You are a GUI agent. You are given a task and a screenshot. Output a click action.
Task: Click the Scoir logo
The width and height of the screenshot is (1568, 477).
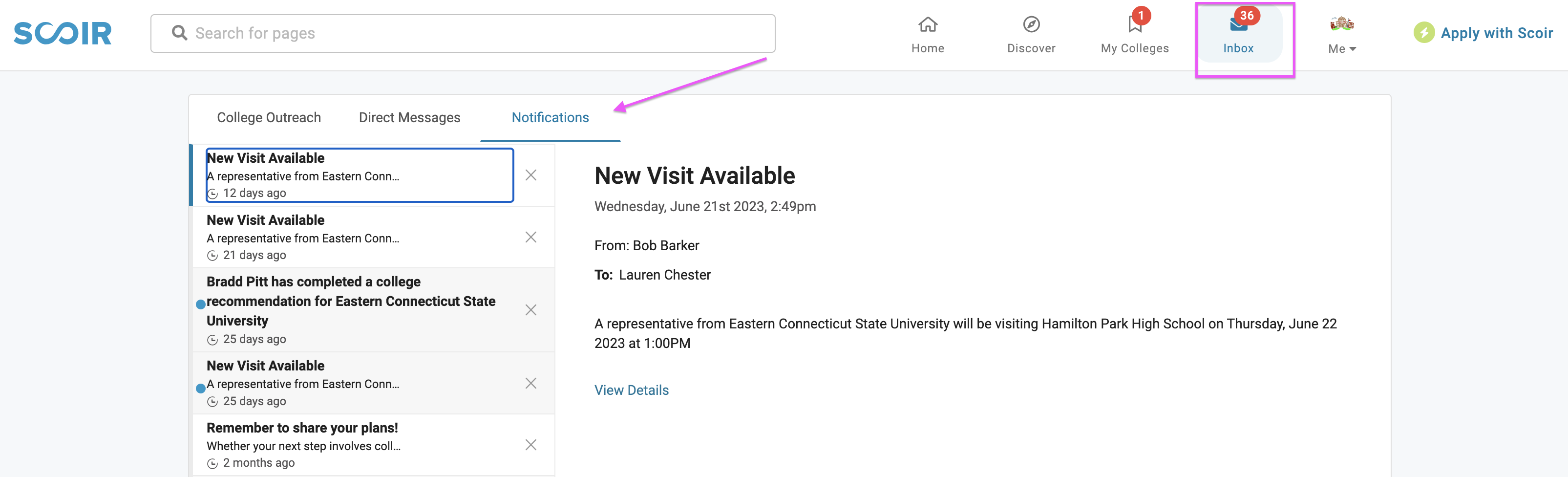coord(63,34)
